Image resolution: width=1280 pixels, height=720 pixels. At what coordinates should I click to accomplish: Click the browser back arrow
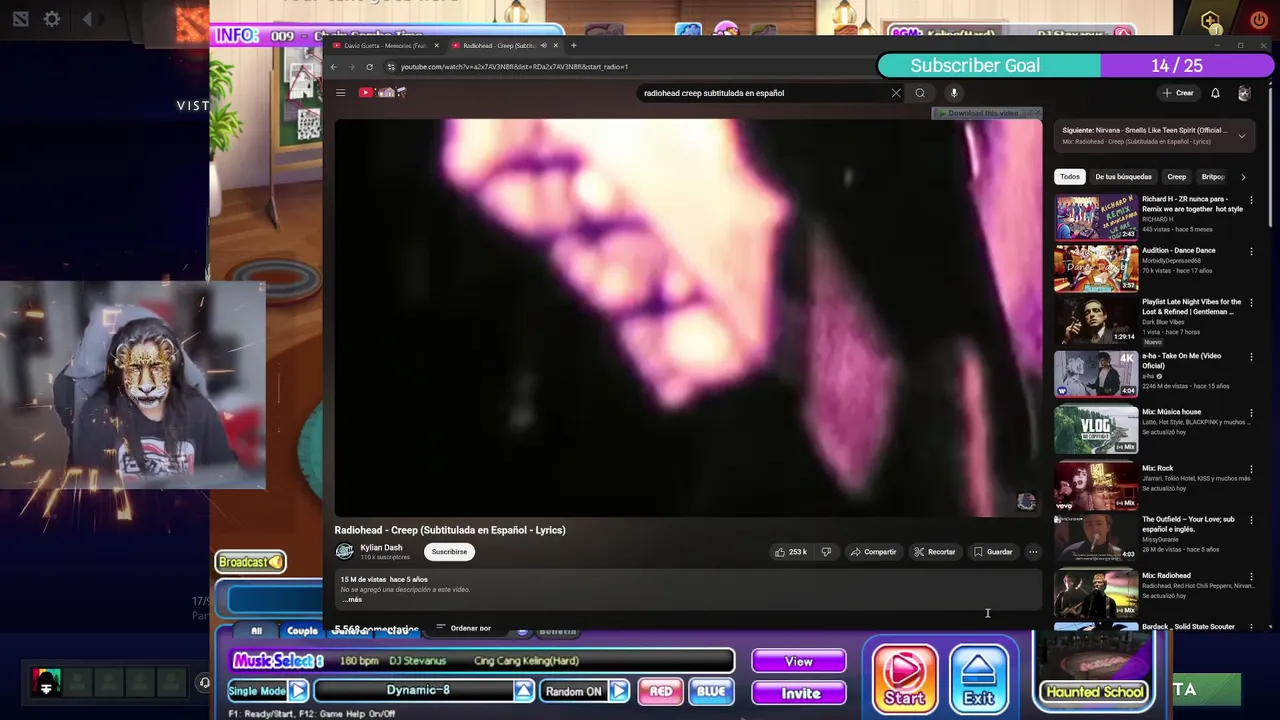click(334, 67)
